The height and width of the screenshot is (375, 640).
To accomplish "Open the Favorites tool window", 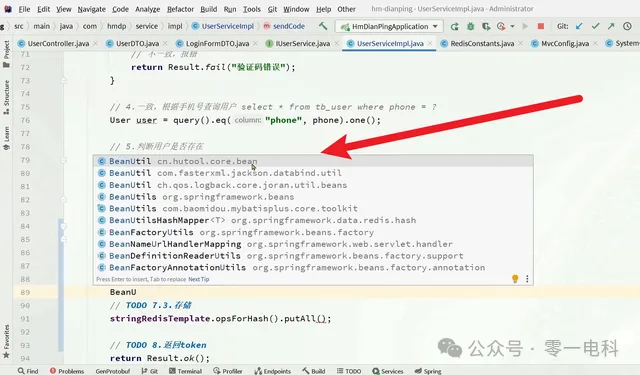I will [x=7, y=342].
